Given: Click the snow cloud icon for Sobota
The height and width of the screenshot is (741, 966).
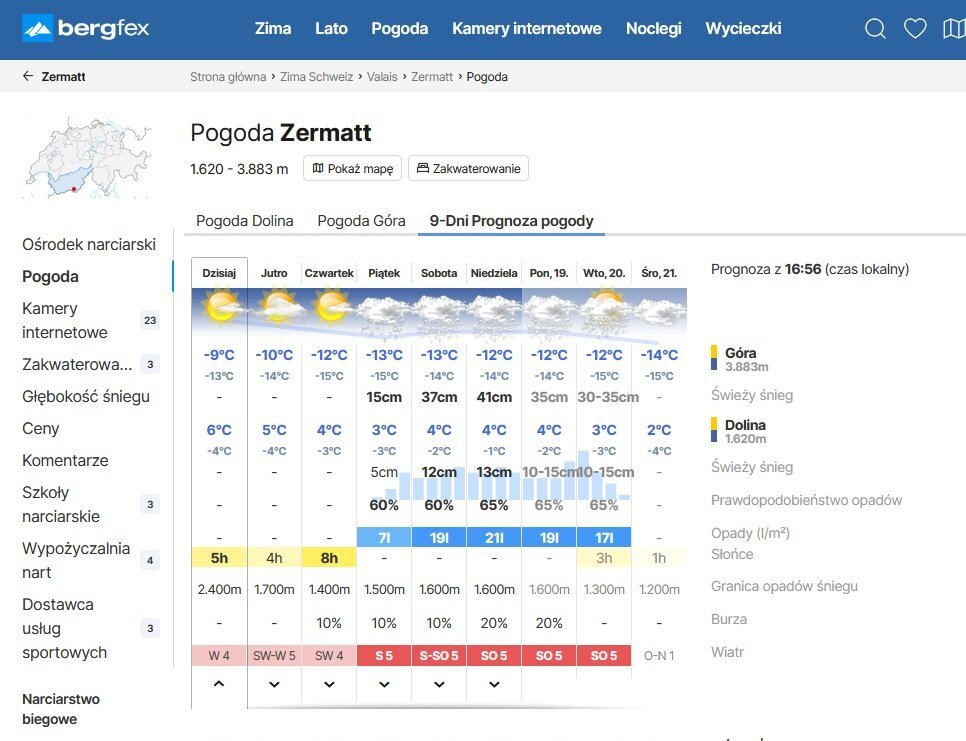Looking at the screenshot, I should (x=439, y=312).
